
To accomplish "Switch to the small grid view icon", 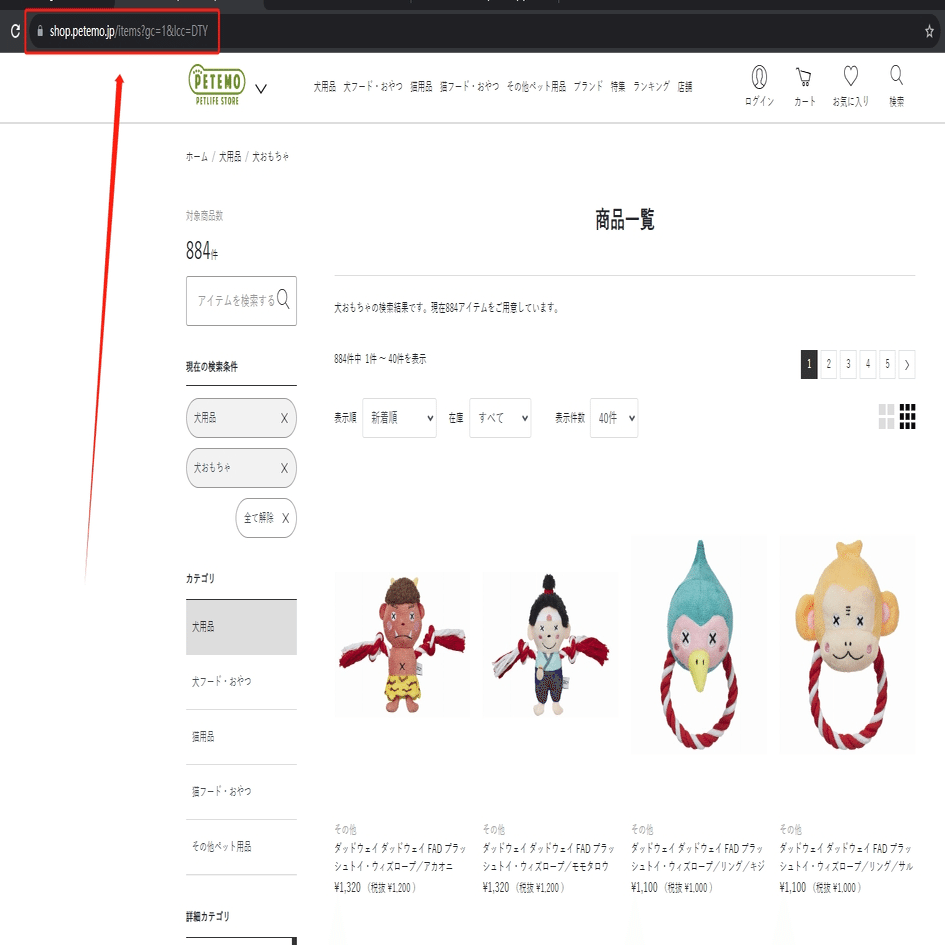I will point(907,416).
